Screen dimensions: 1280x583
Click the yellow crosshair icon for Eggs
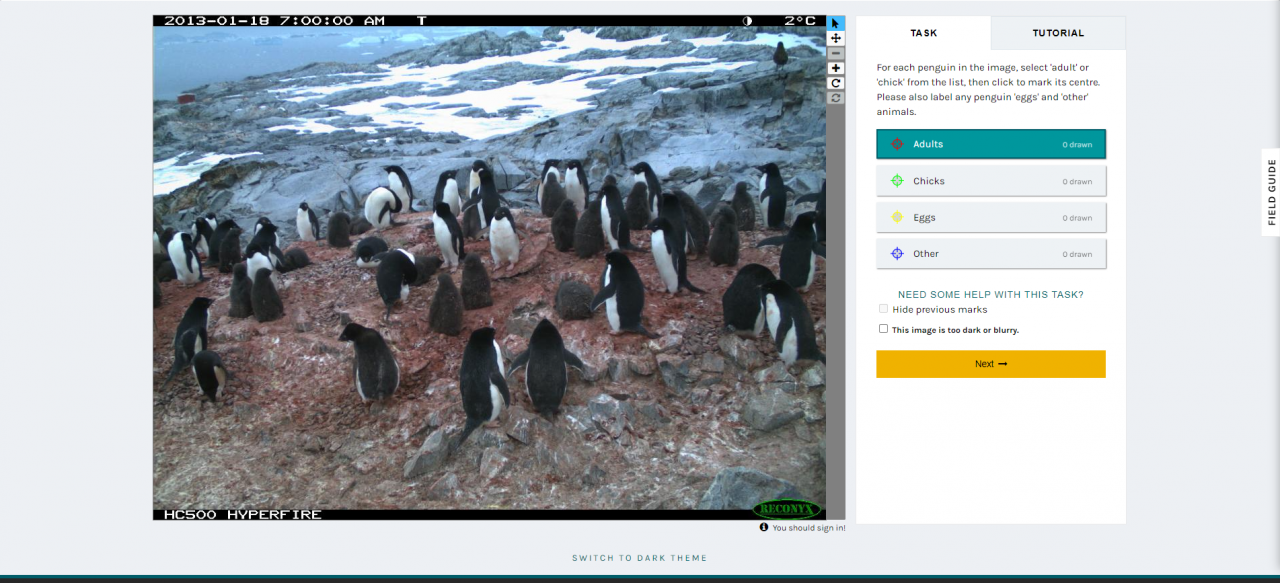[x=897, y=217]
